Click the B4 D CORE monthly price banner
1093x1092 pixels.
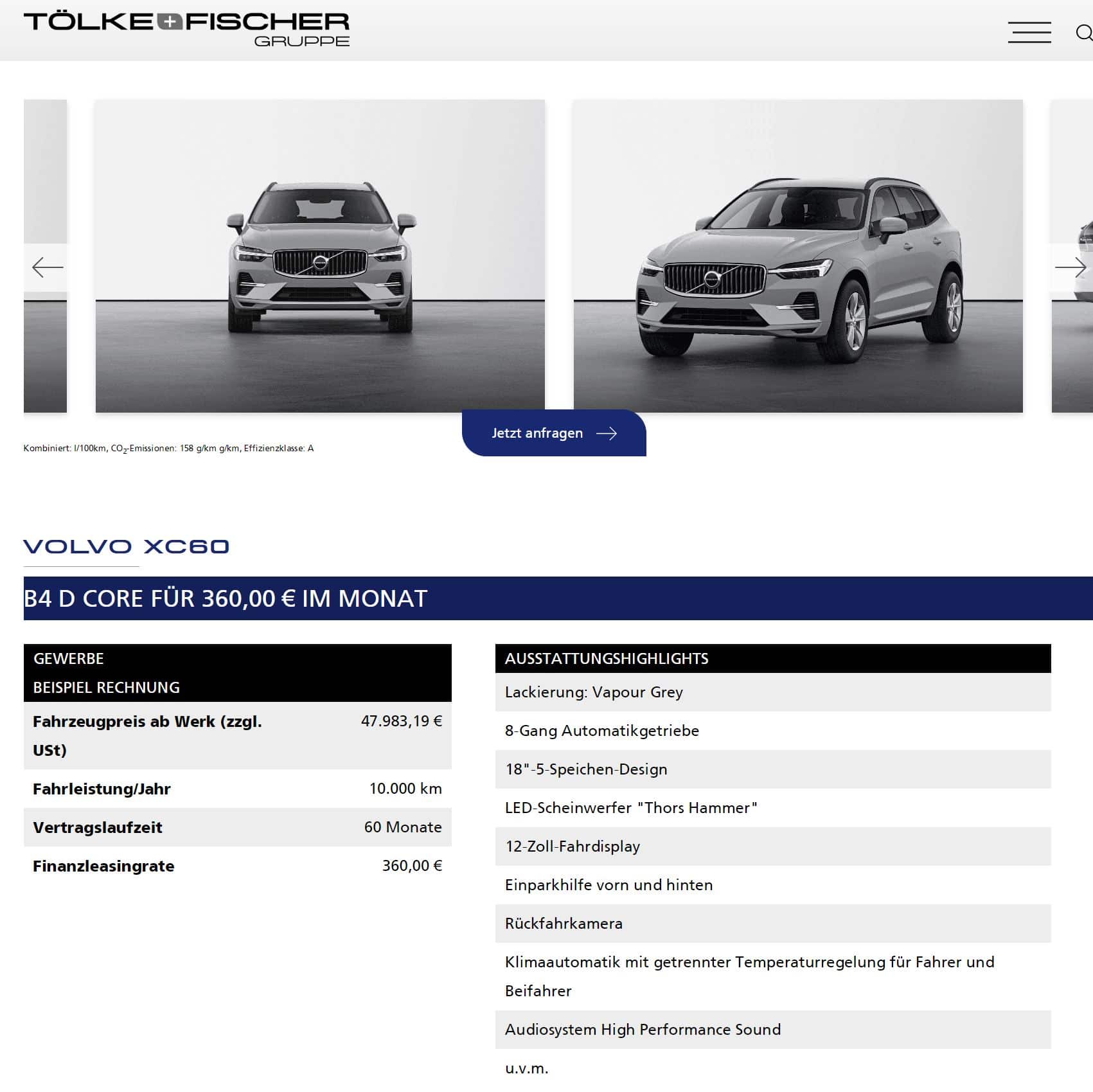coord(558,598)
